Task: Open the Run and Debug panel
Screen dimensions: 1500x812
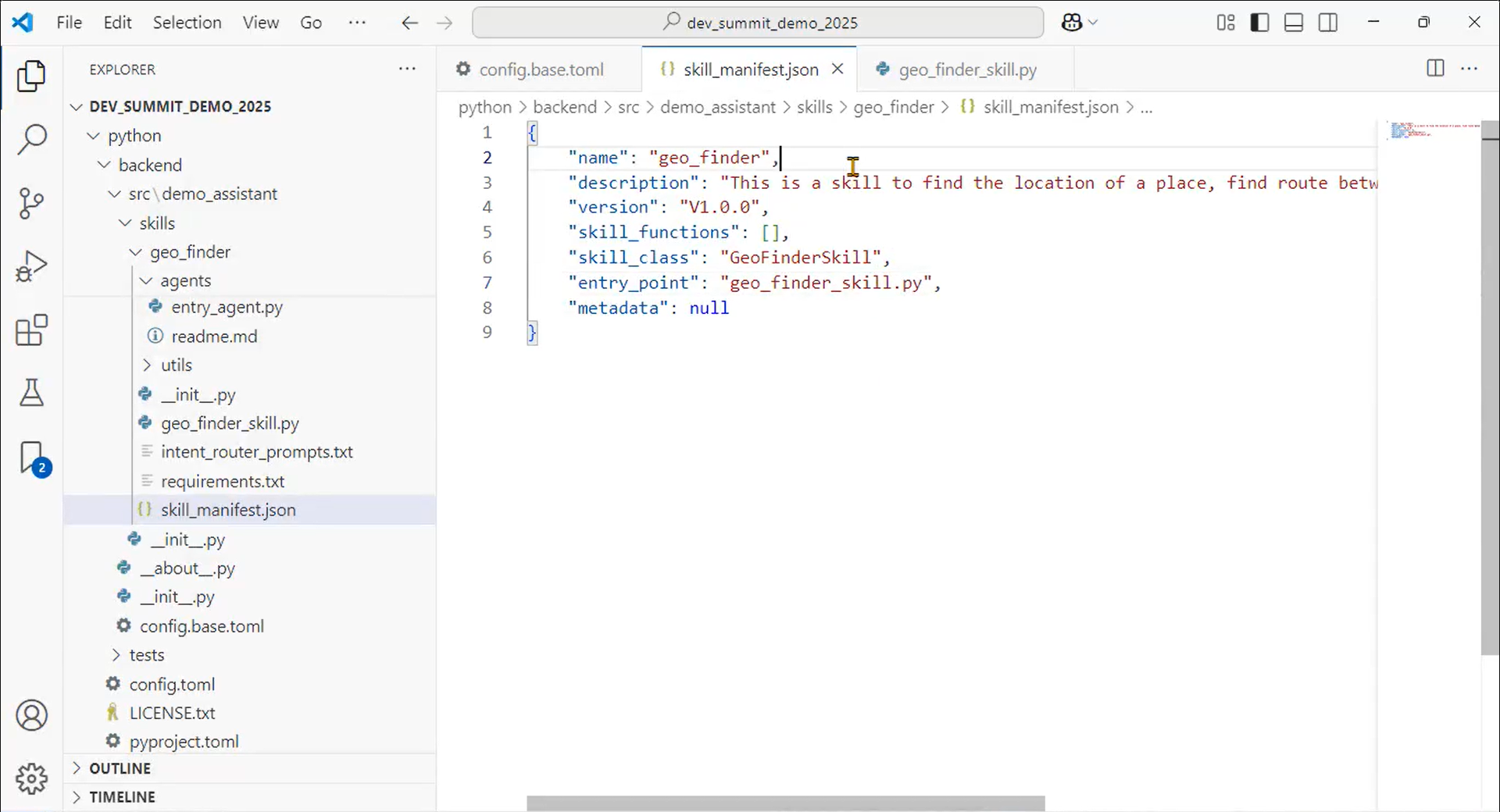Action: (31, 265)
